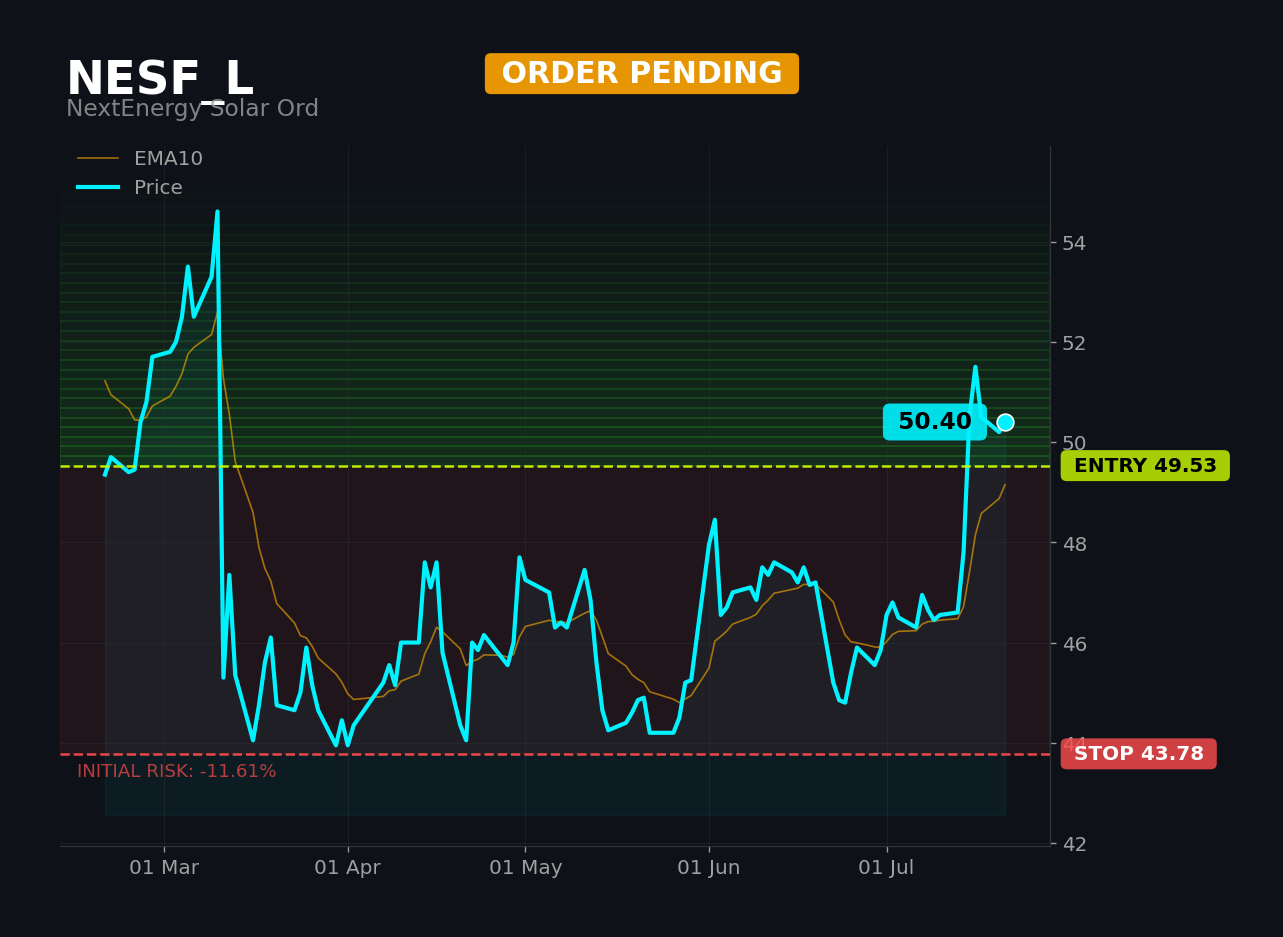This screenshot has width=1283, height=937.
Task: Click the ENTRY 49.53 level tag
Action: 1145,466
